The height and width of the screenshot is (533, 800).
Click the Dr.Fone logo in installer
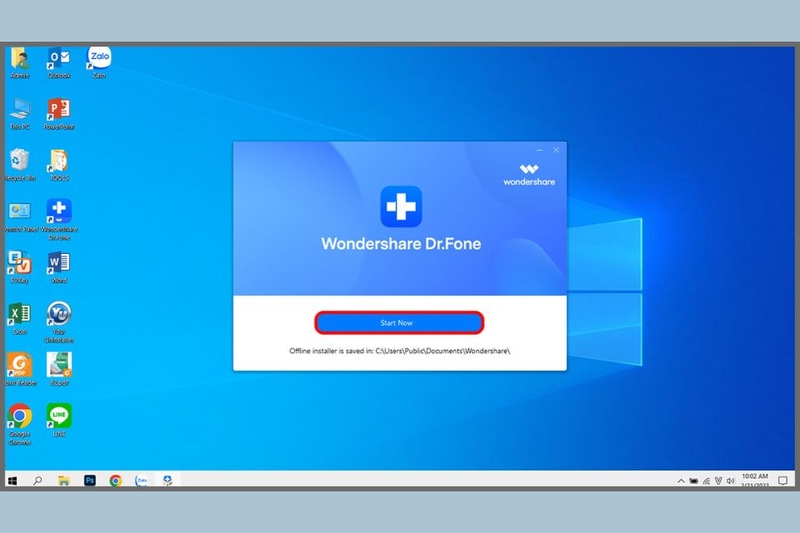(401, 206)
